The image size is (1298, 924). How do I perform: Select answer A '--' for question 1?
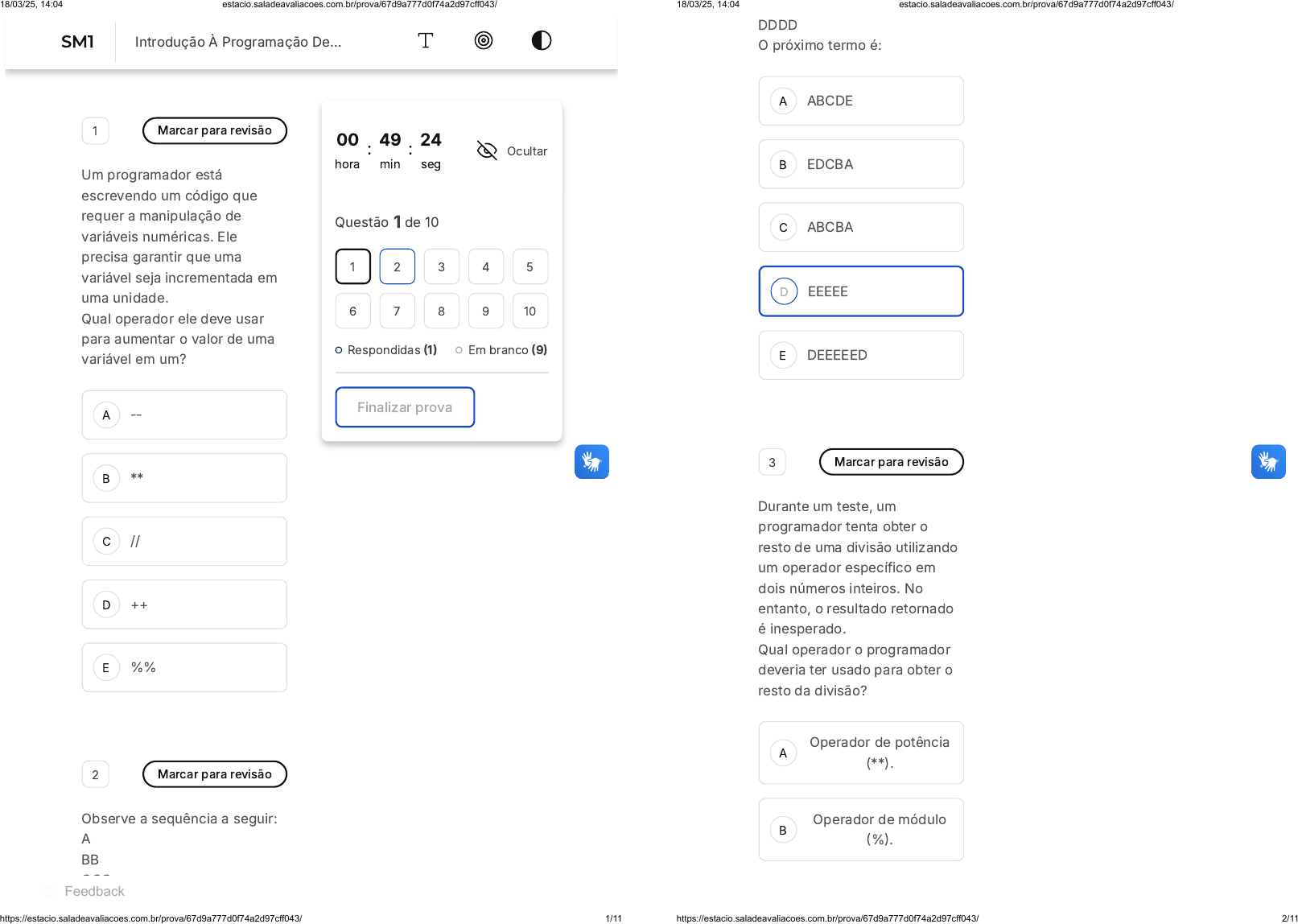pyautogui.click(x=184, y=415)
